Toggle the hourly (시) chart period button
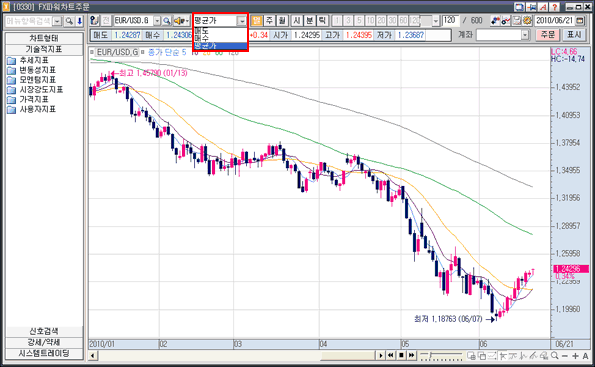 [297, 20]
